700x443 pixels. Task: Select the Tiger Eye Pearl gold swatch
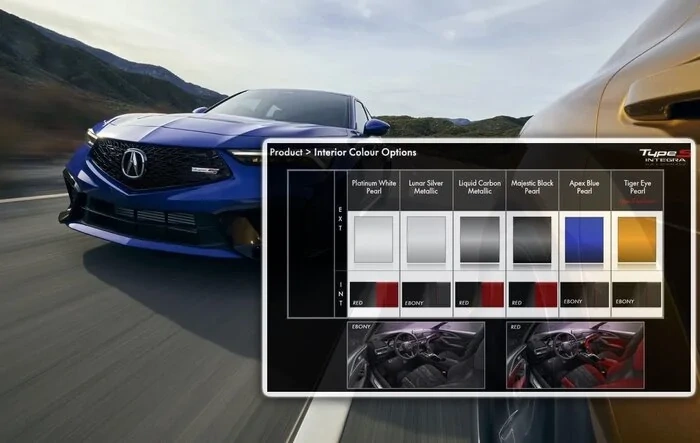(x=637, y=240)
